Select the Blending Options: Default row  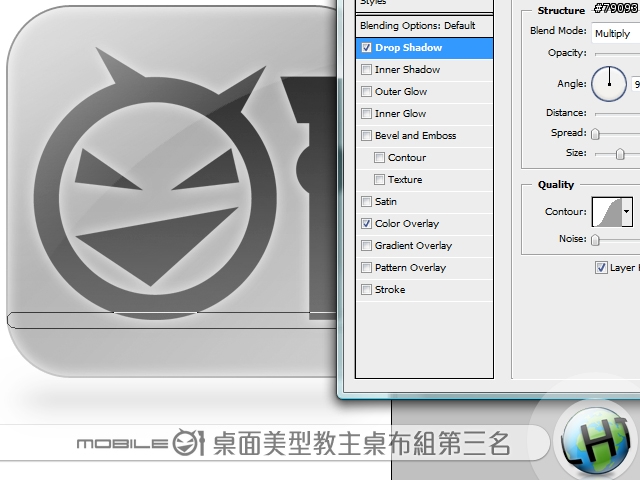click(x=424, y=26)
